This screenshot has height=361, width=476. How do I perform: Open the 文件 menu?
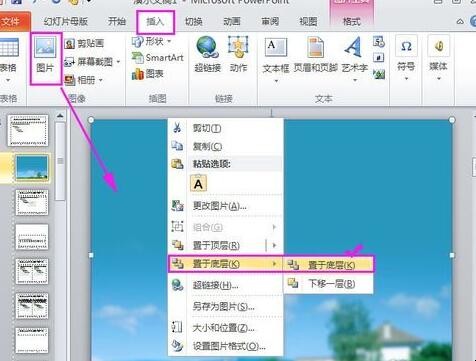point(13,22)
